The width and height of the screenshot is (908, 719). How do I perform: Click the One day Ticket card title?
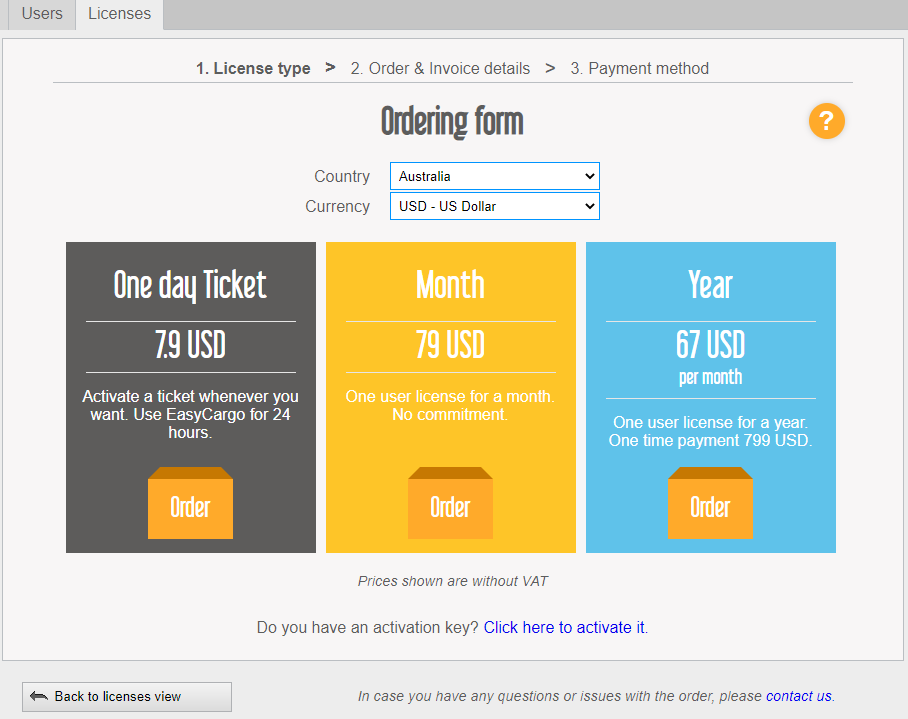190,285
